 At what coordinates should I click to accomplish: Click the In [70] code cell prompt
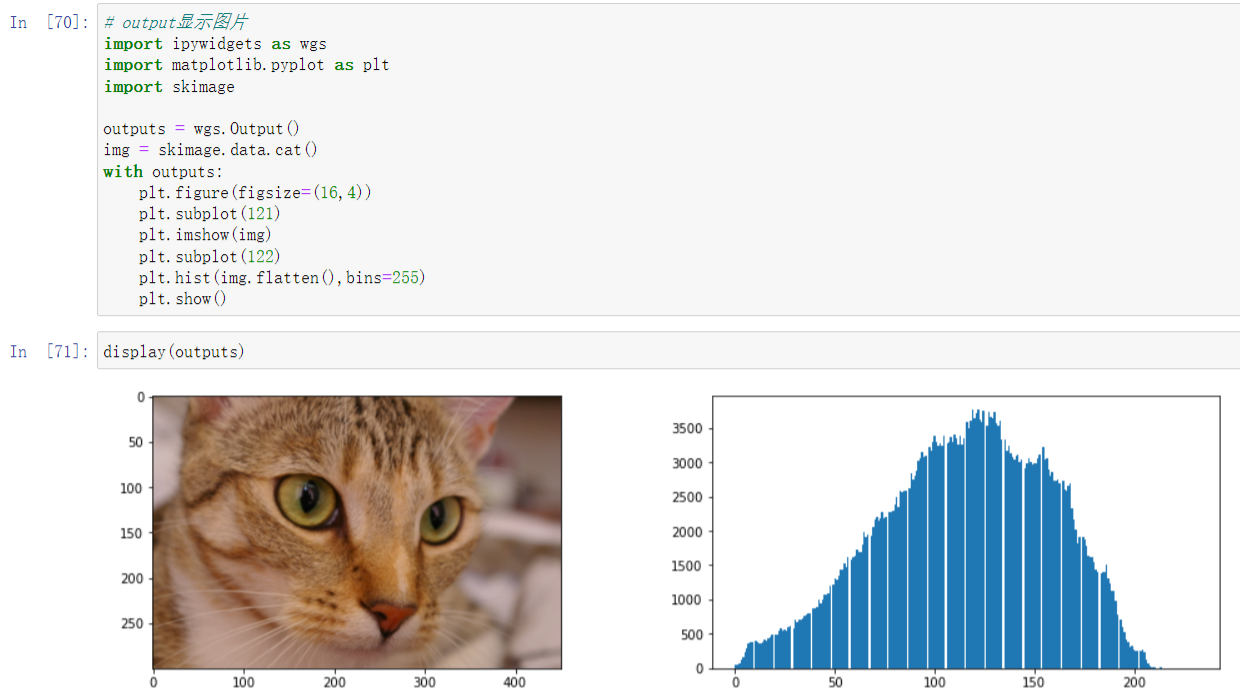pos(49,23)
